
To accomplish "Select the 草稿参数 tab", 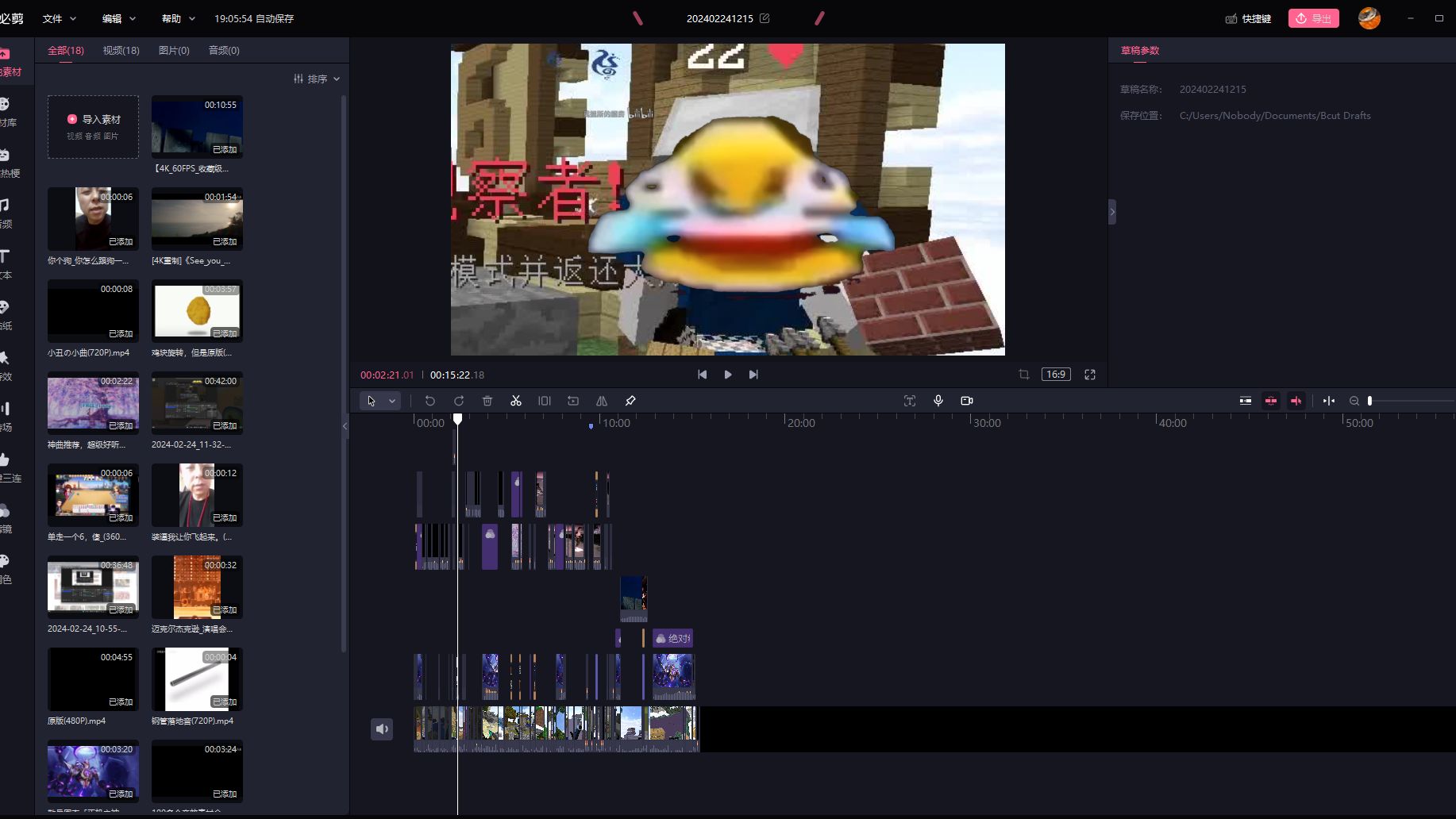I will point(1140,50).
